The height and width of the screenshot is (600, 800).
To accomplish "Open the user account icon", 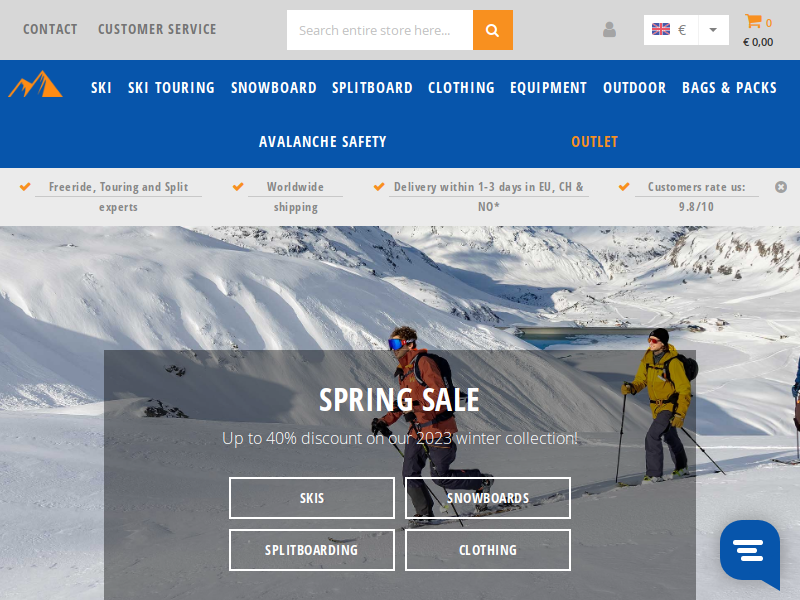I will 609,30.
